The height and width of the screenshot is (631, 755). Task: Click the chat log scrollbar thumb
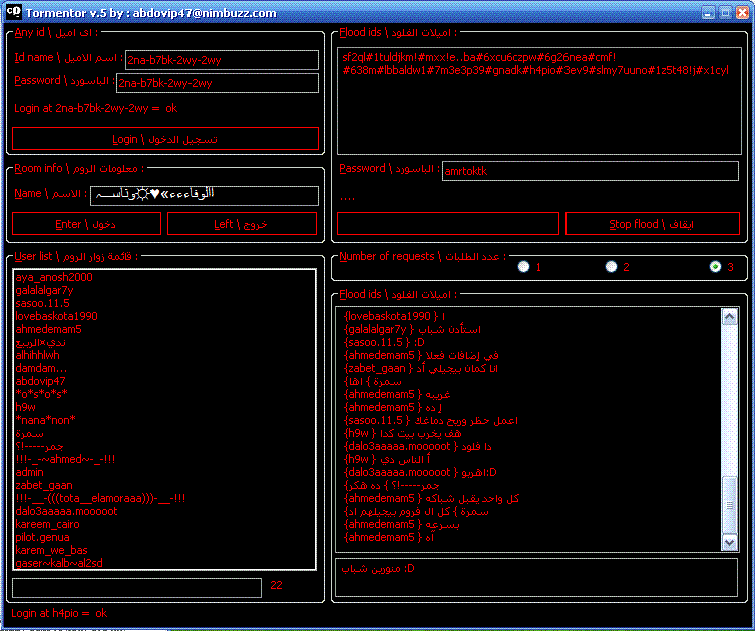tap(729, 505)
